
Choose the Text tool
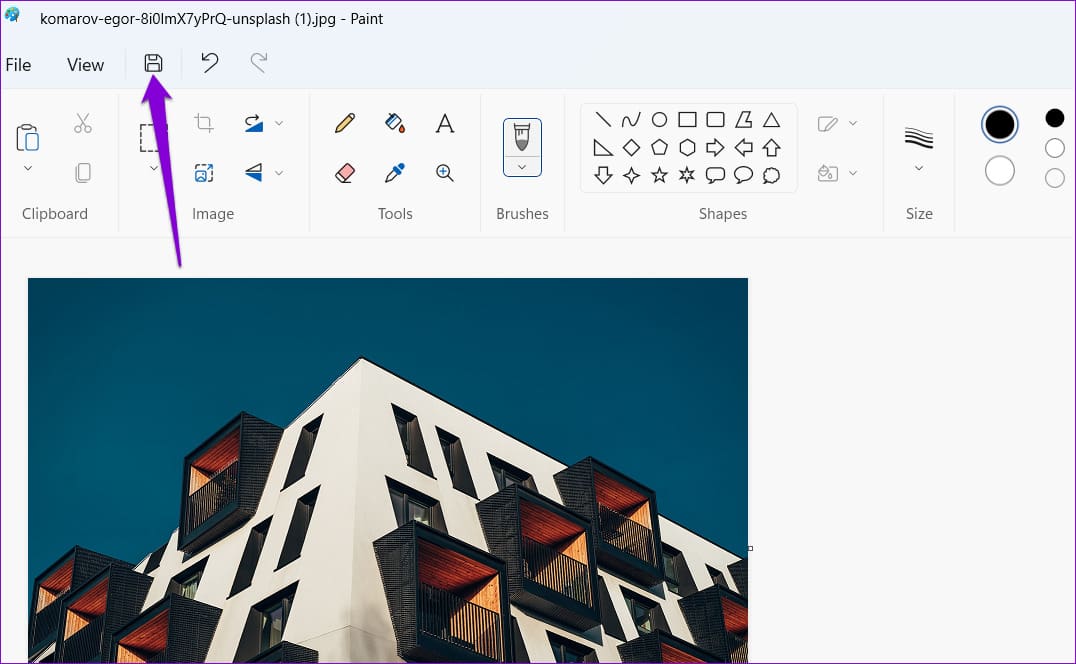[445, 123]
